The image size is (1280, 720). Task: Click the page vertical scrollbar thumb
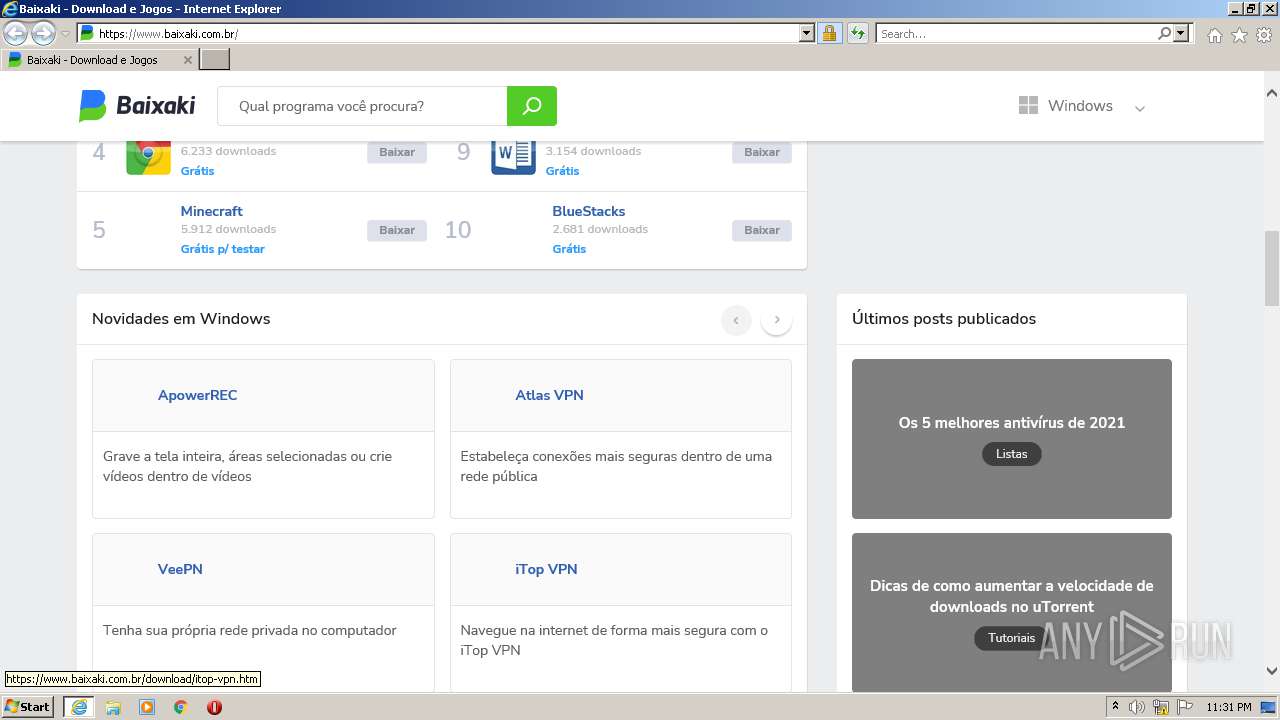[1272, 268]
